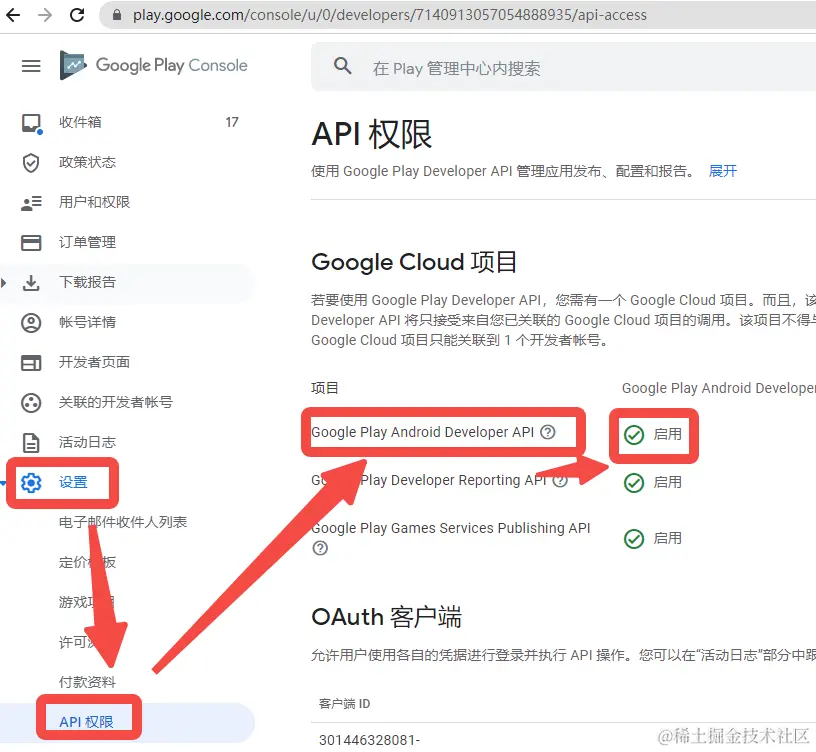This screenshot has height=752, width=816.
Task: Click the Google Play Android Developer column header
Action: click(x=719, y=388)
